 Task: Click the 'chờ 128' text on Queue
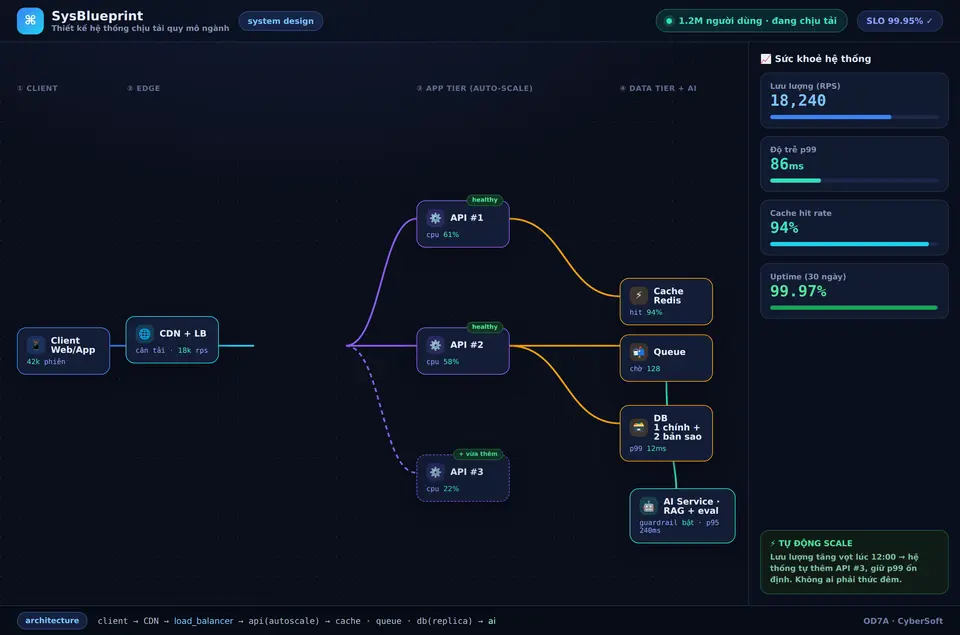645,369
